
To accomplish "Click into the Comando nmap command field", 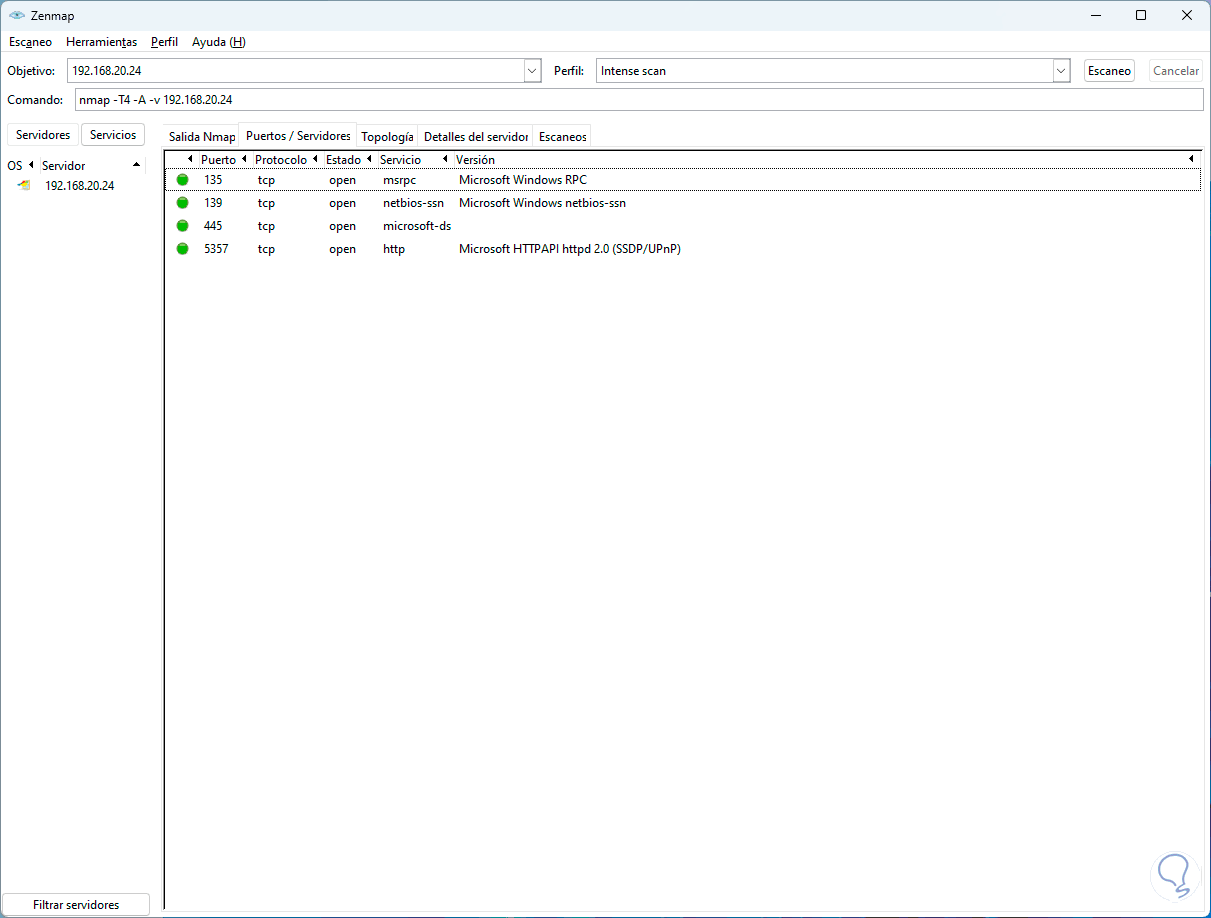I will [x=639, y=100].
